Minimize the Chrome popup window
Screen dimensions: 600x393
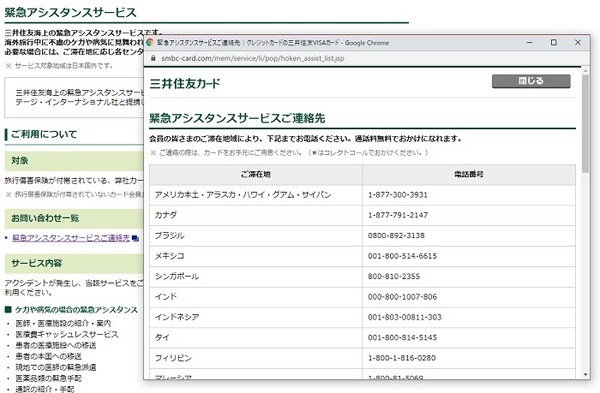[x=530, y=42]
